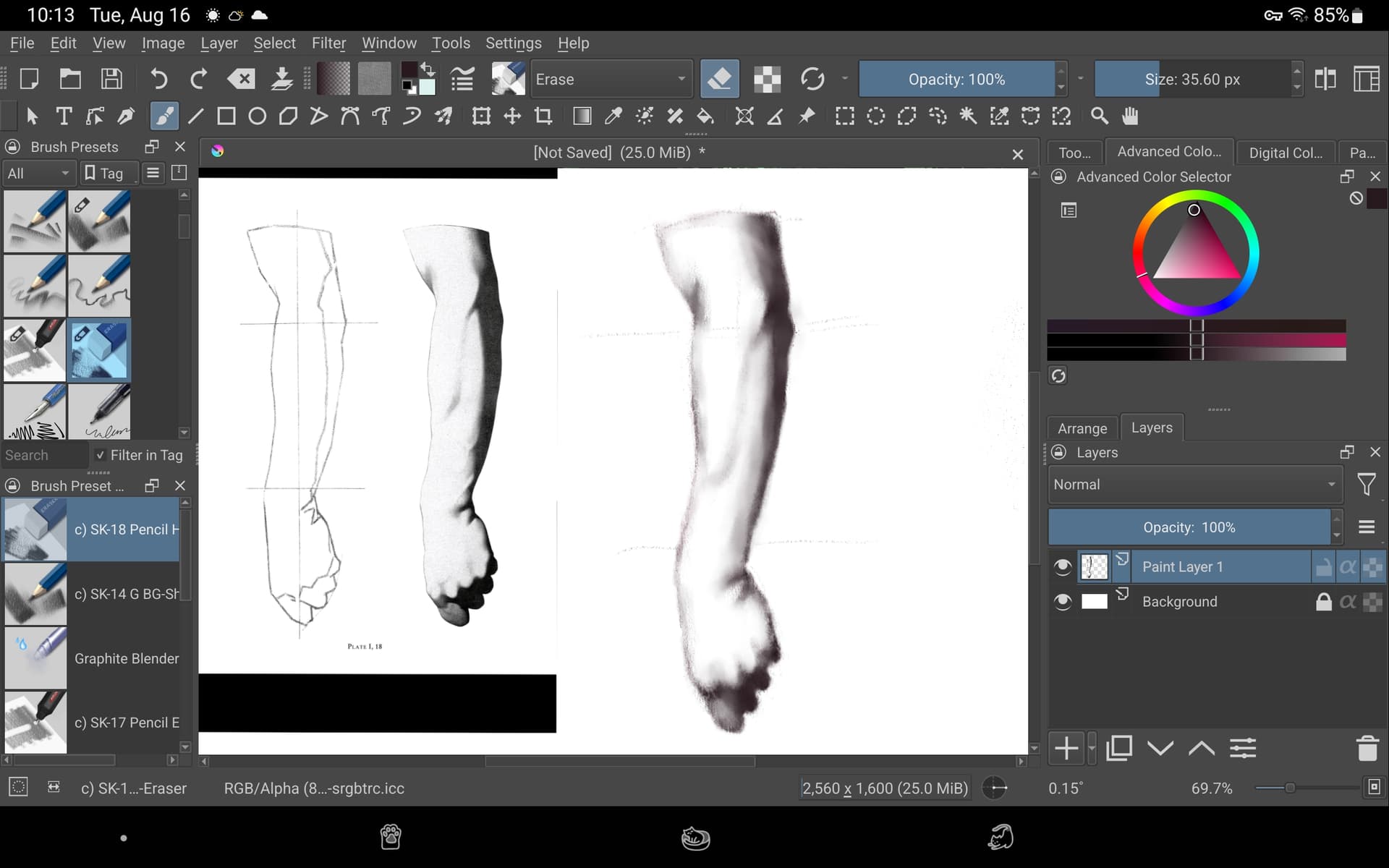
Task: Hide Paint Layer 1 visibility eye
Action: 1062,567
